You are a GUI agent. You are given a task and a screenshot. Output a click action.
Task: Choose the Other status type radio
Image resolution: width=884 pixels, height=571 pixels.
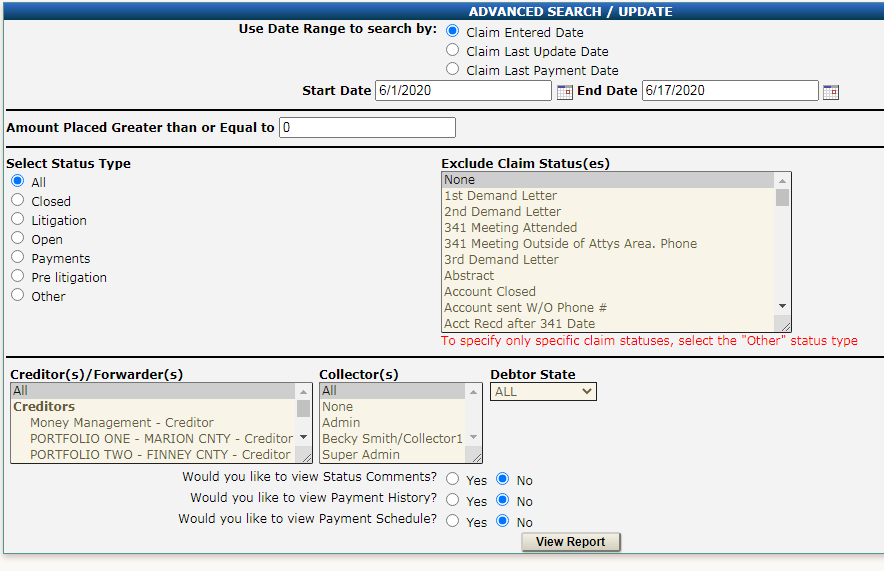click(17, 295)
